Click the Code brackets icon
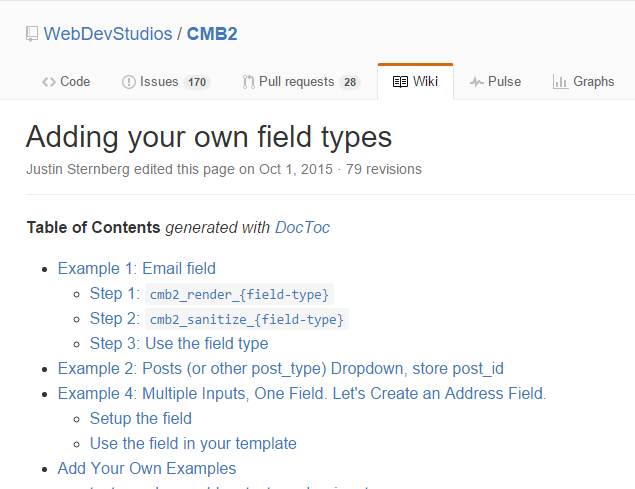Viewport: 635px width, 489px height. (49, 82)
